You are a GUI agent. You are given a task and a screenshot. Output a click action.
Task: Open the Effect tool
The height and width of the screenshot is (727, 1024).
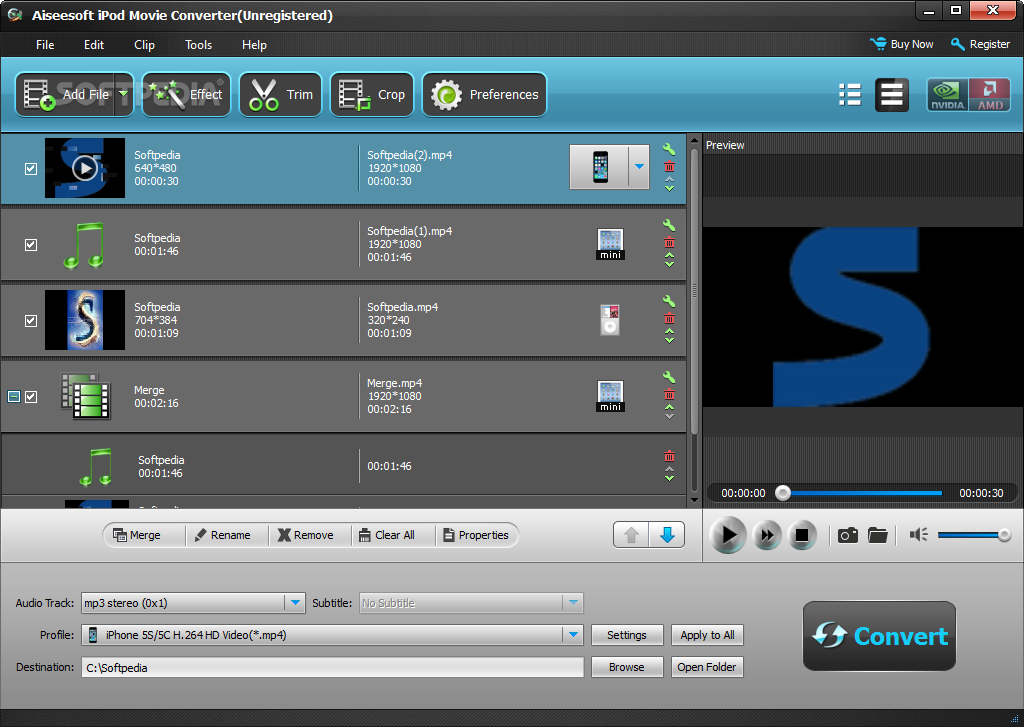coord(186,95)
